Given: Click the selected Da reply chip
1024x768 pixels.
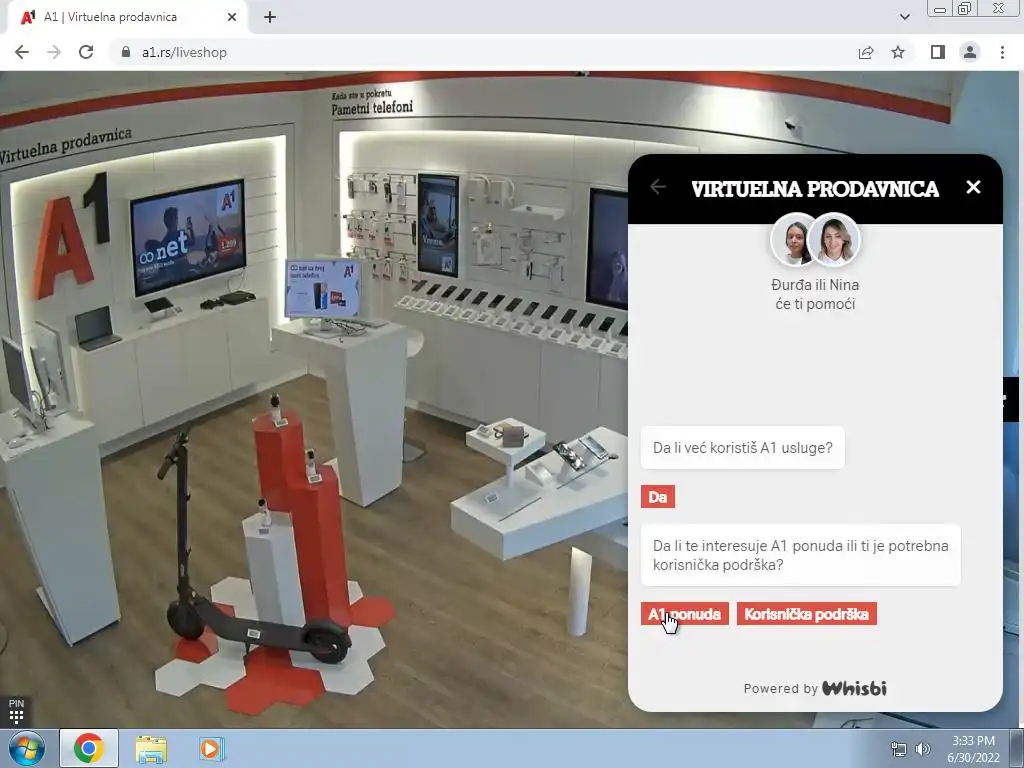Looking at the screenshot, I should (x=658, y=497).
